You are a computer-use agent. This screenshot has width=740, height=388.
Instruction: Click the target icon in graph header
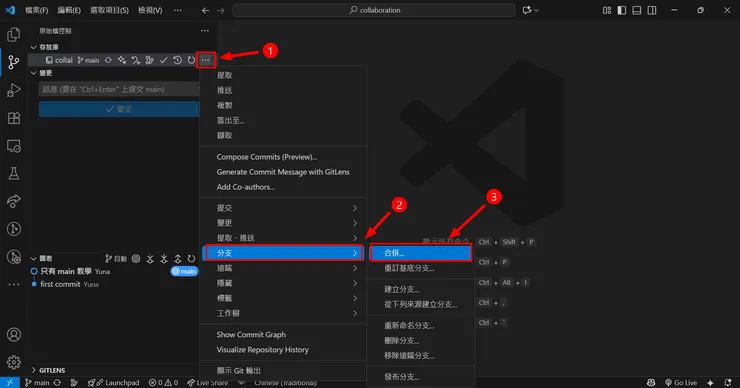(136, 258)
